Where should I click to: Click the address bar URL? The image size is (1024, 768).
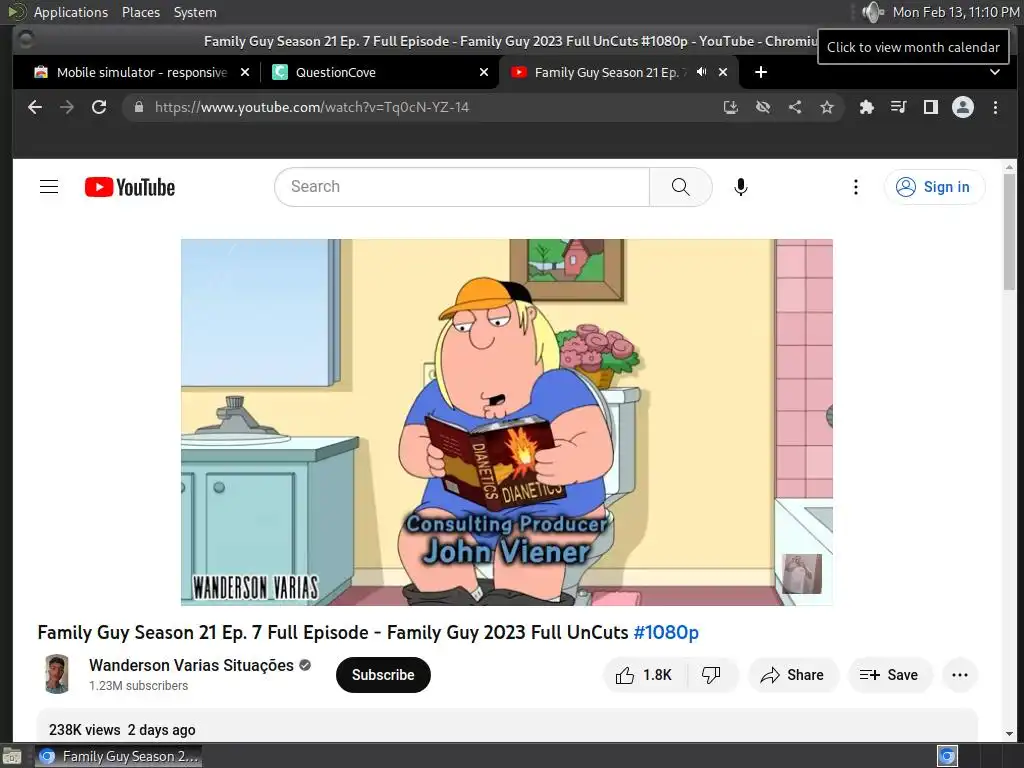point(312,107)
